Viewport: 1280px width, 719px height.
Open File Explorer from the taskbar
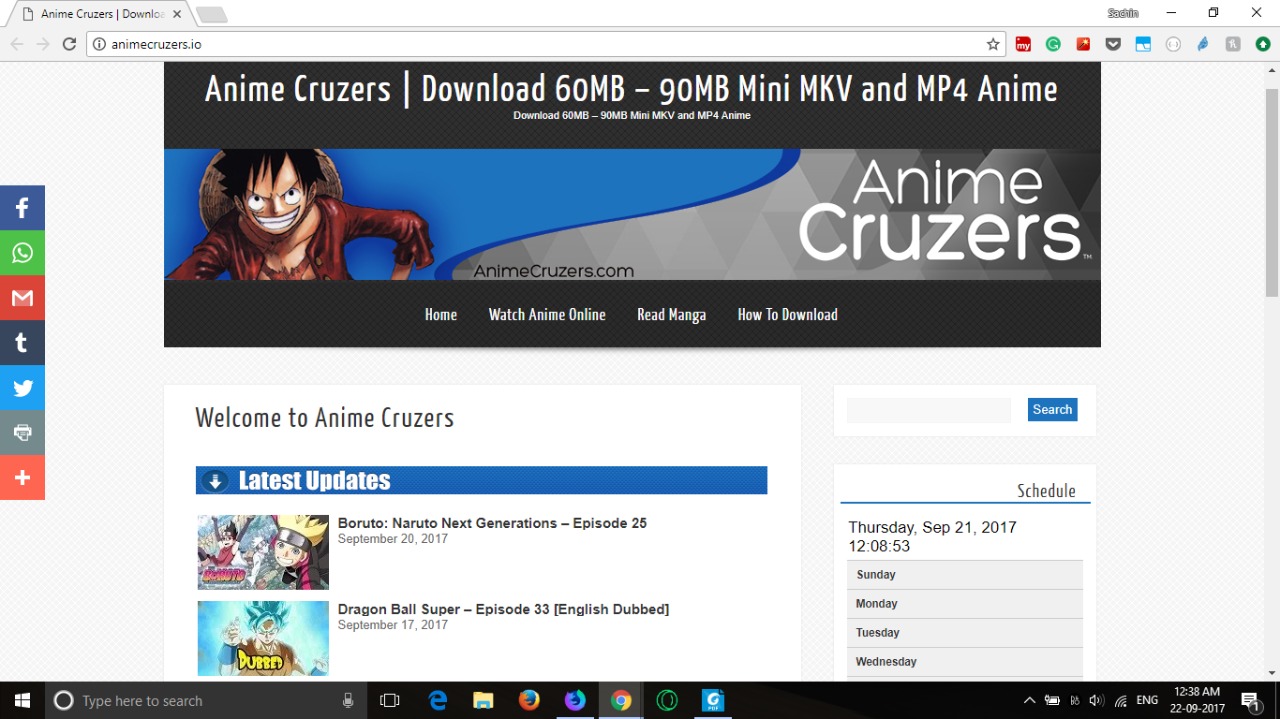(483, 700)
